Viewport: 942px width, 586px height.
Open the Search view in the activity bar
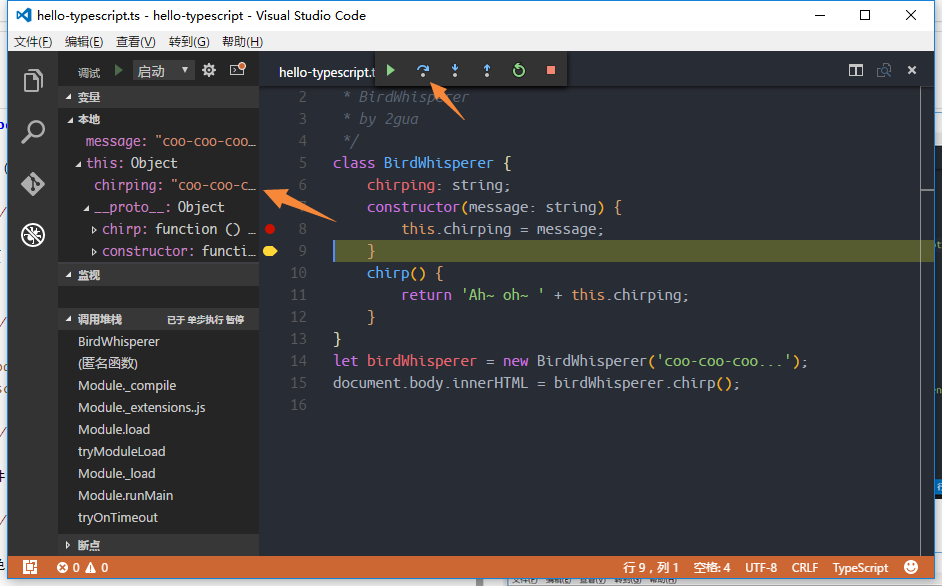point(33,131)
